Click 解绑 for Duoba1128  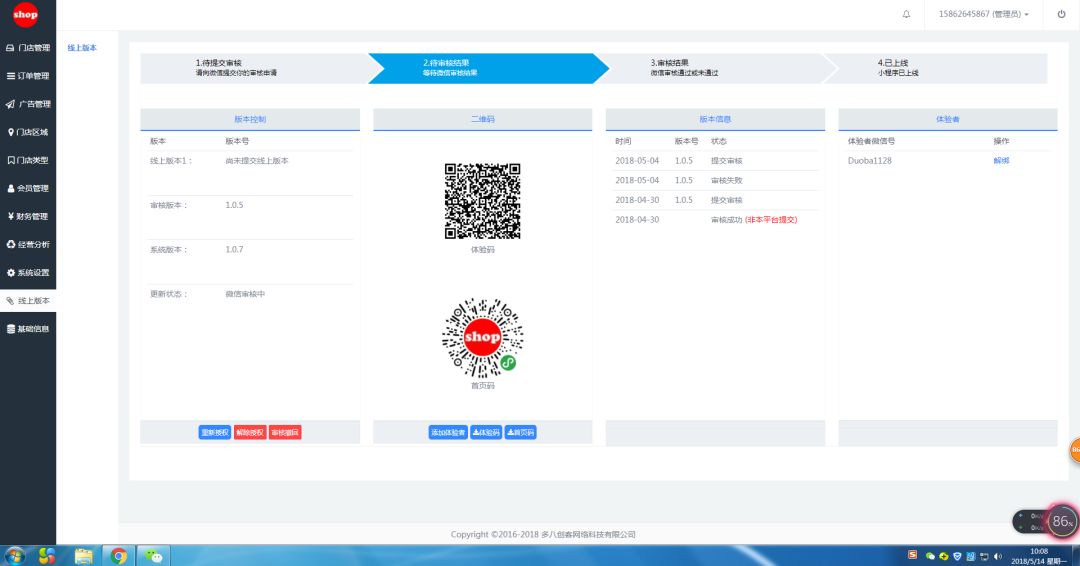click(1001, 160)
